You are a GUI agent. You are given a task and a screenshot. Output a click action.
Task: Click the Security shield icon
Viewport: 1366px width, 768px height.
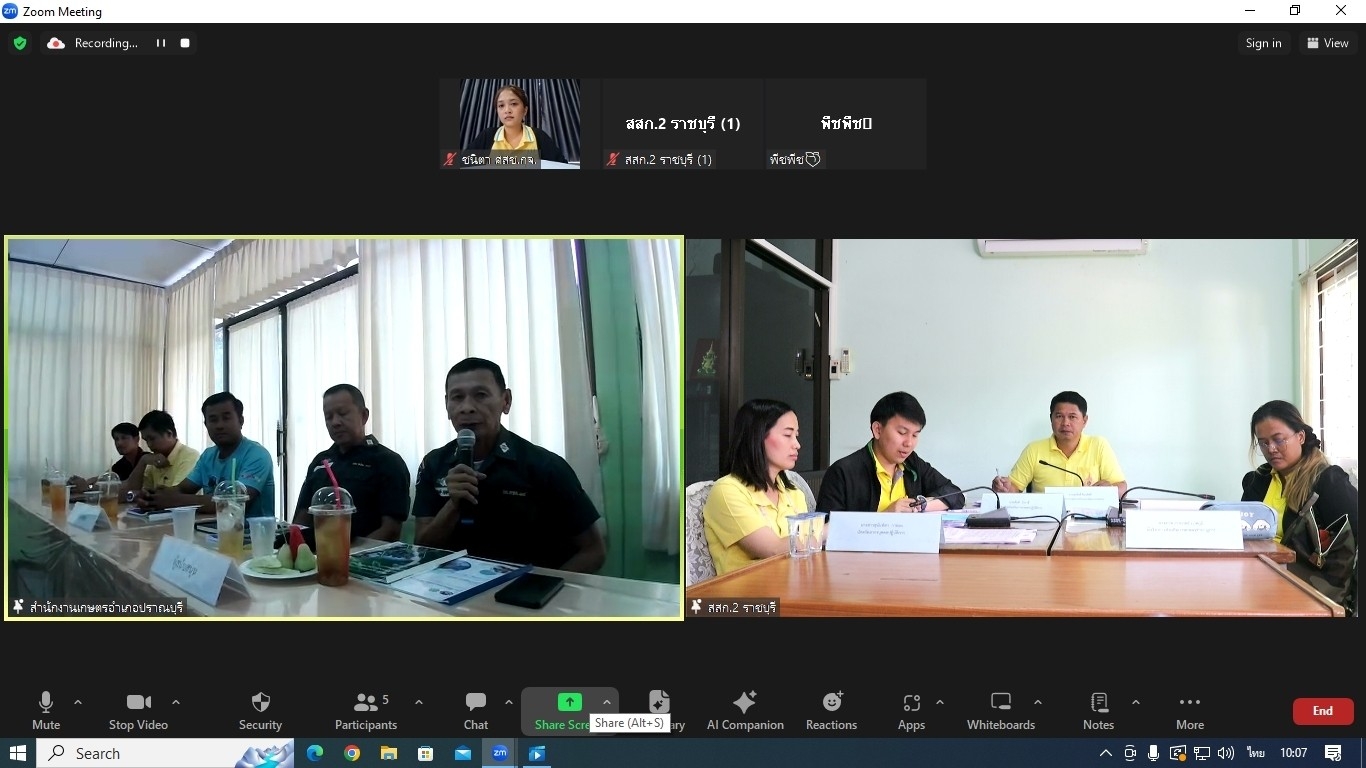[x=260, y=703]
